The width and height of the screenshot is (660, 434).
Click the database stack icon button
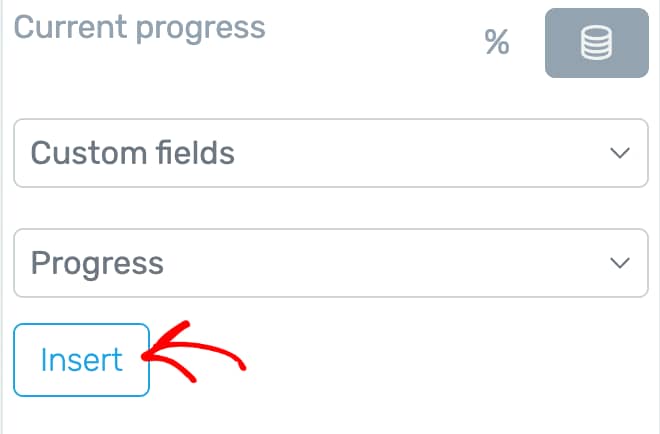596,43
